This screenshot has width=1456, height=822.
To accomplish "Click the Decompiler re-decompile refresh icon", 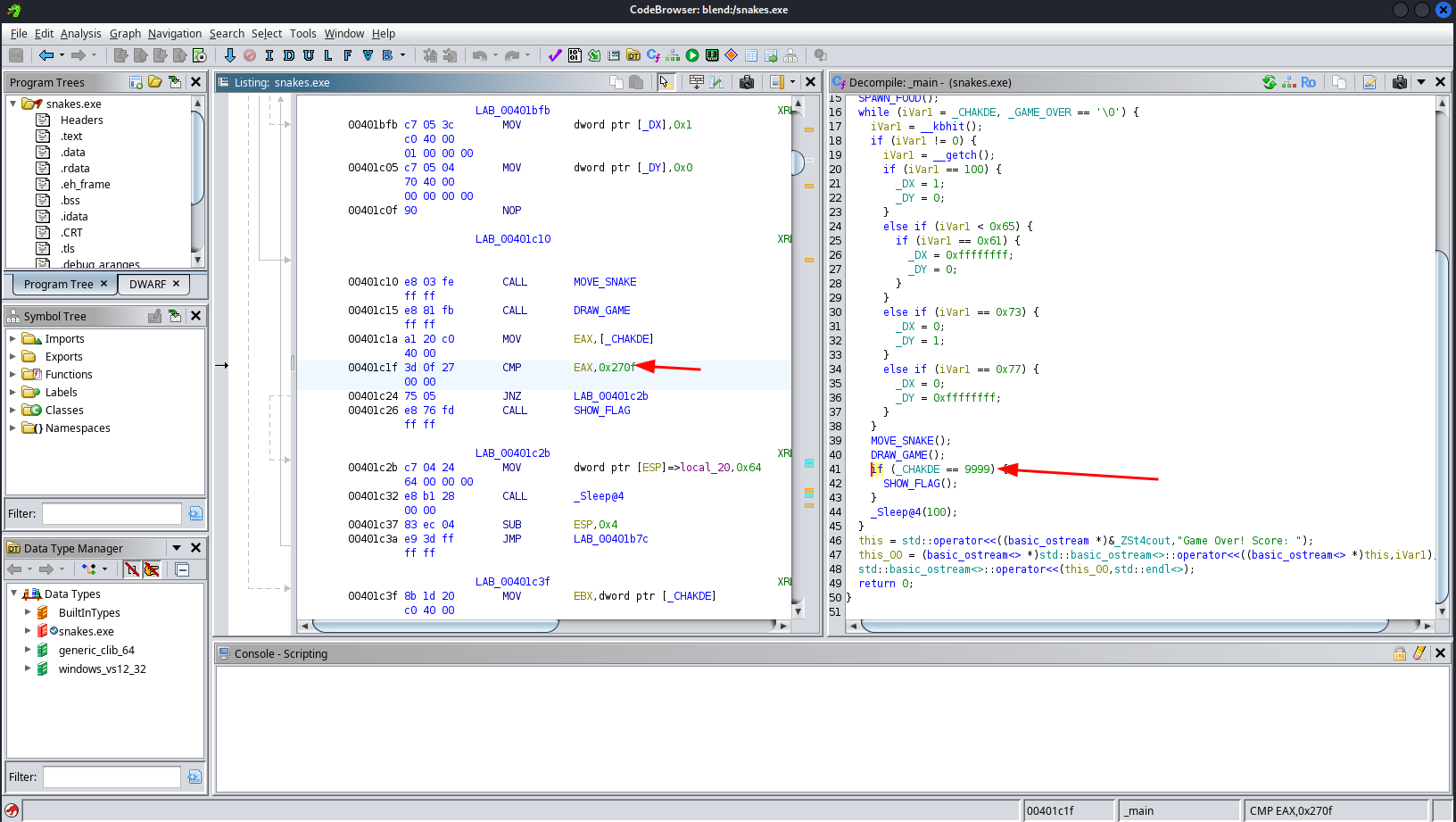I will 1269,82.
